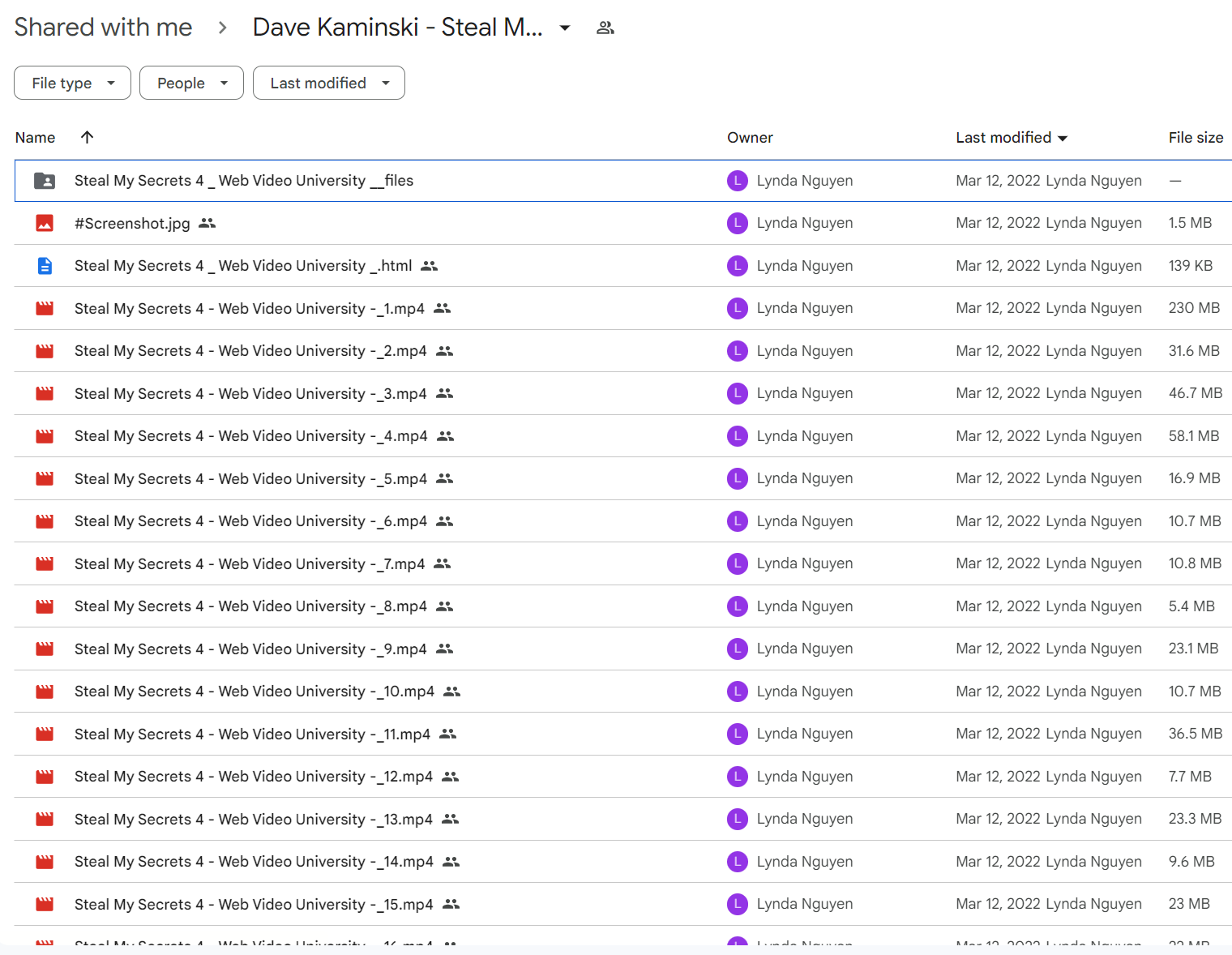
Task: Click the video icon for _8.mp4
Action: [x=45, y=606]
